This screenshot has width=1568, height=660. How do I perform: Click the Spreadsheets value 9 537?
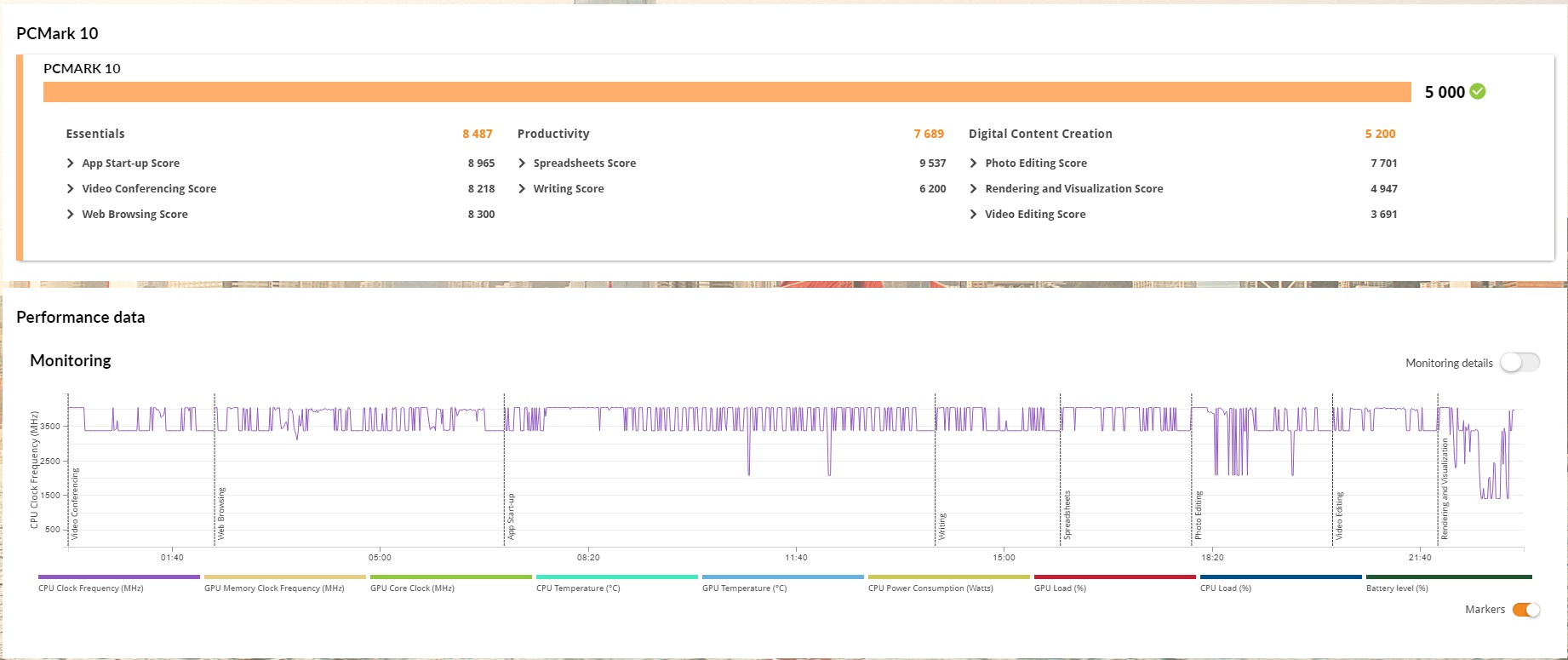932,164
